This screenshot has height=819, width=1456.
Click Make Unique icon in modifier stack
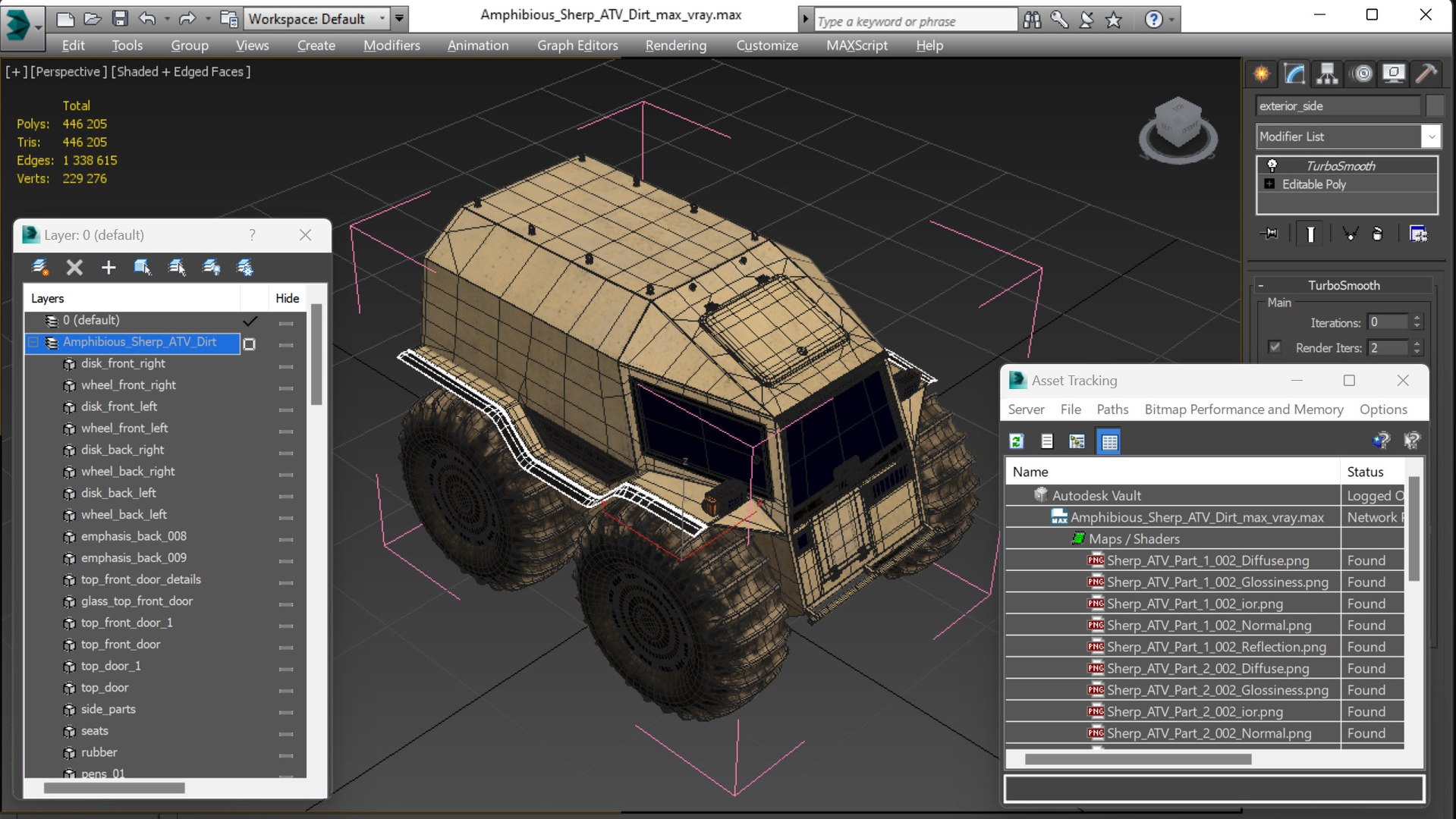pyautogui.click(x=1351, y=234)
